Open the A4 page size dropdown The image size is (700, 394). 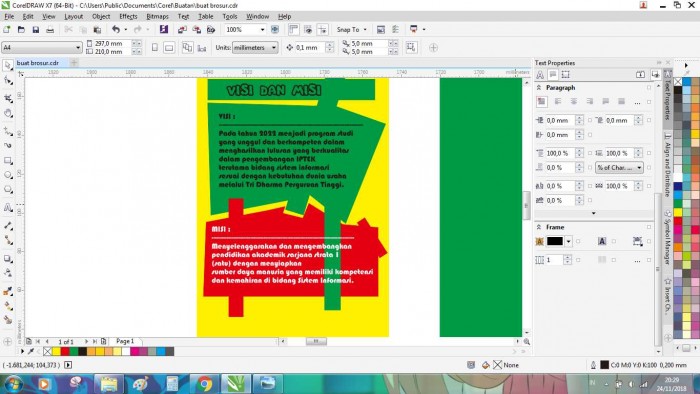click(78, 47)
